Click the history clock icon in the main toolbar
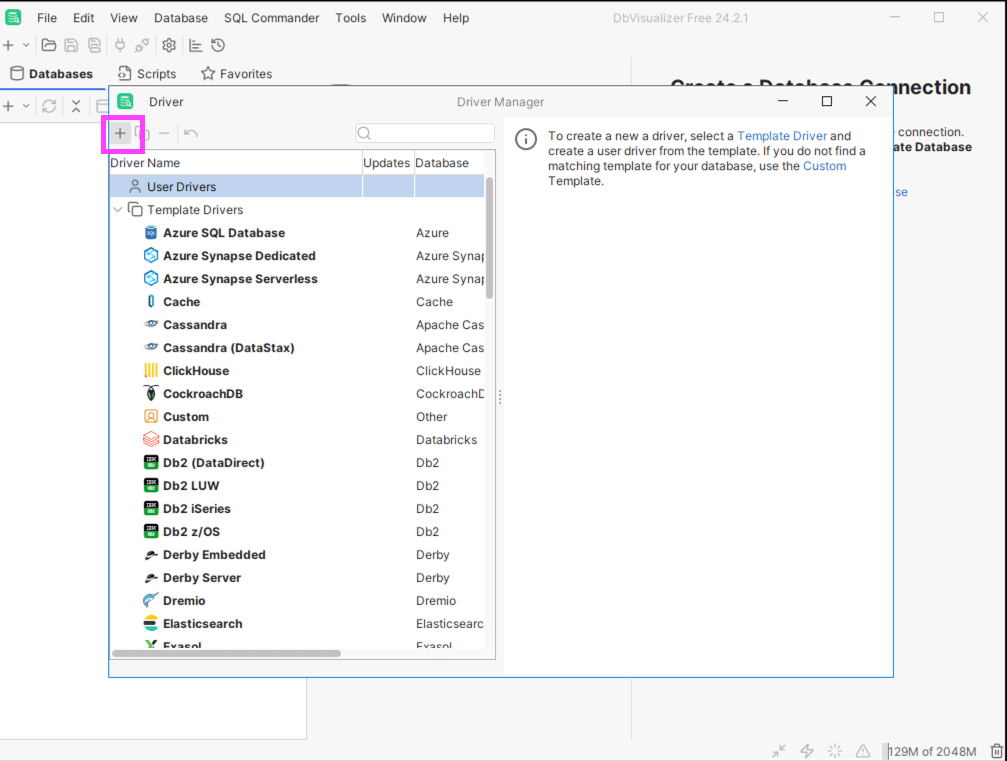The width and height of the screenshot is (1007, 761). tap(218, 45)
